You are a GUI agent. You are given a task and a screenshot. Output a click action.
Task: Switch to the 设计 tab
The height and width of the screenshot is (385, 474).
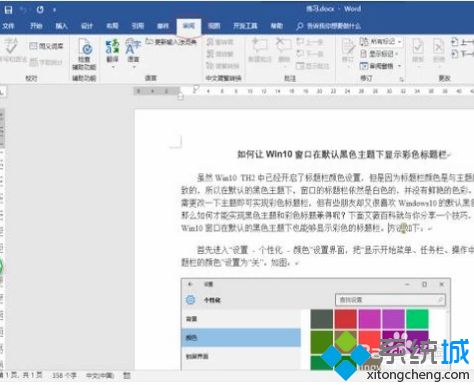coord(87,26)
